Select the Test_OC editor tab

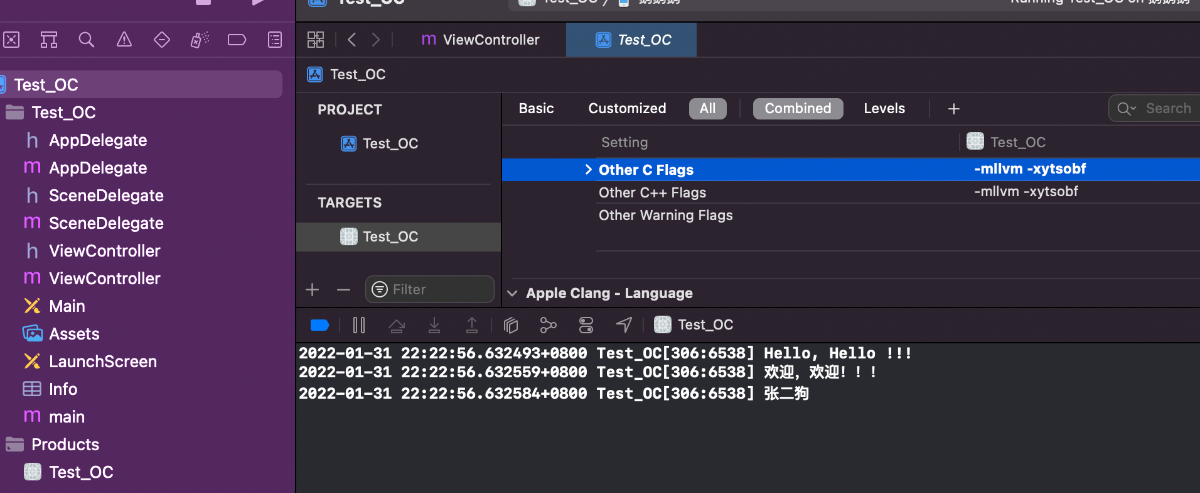[632, 40]
